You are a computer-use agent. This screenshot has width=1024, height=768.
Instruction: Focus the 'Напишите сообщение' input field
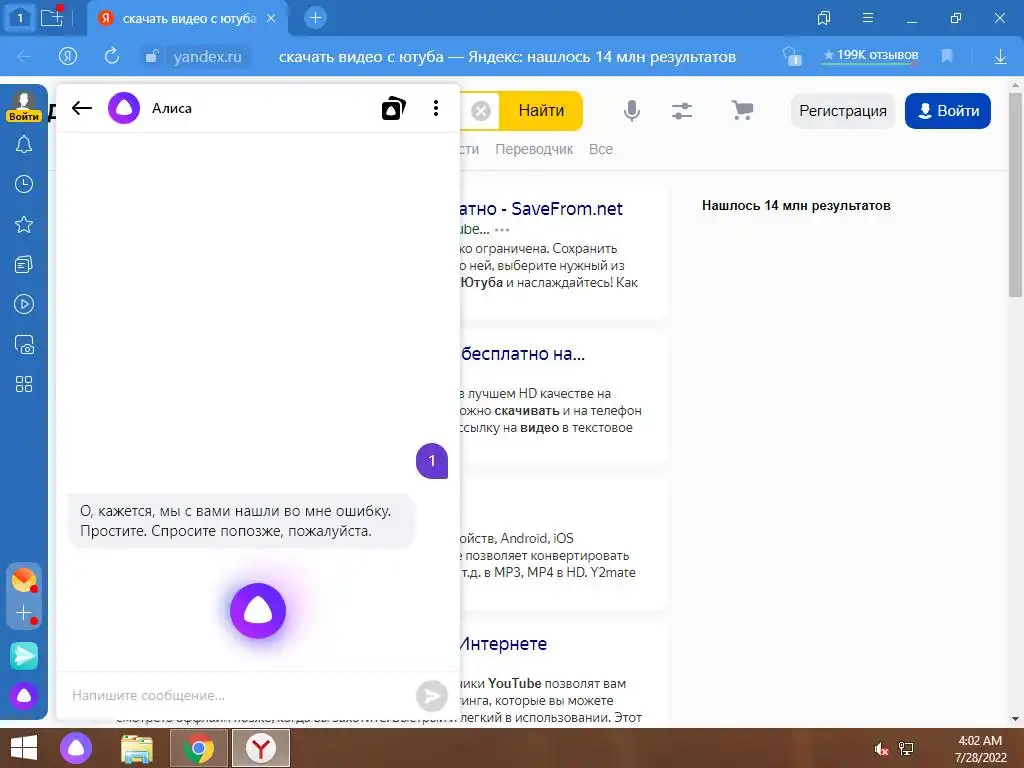point(238,696)
